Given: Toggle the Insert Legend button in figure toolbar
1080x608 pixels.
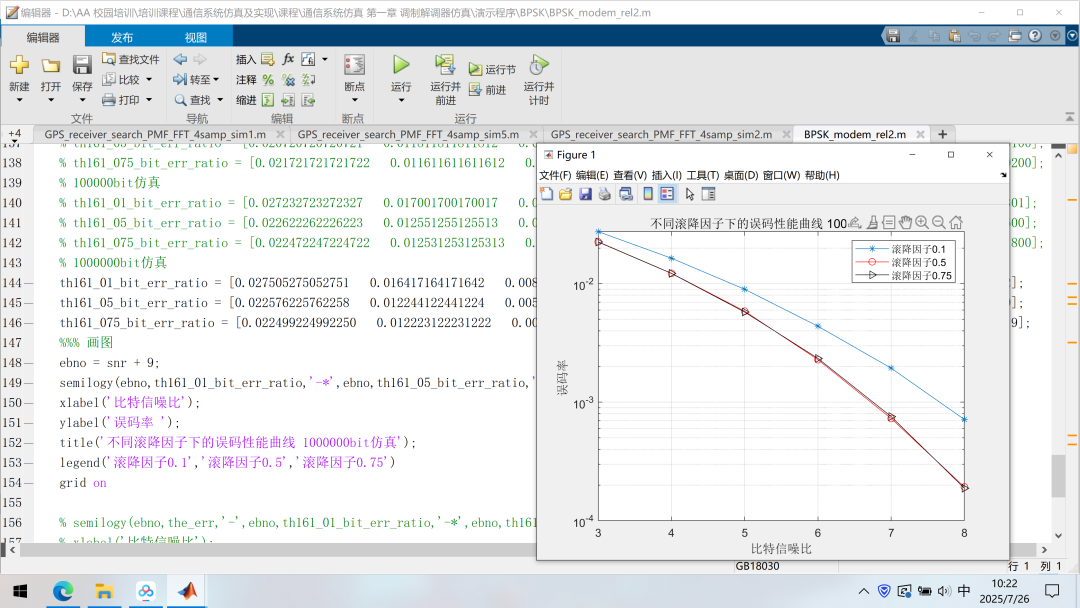Looking at the screenshot, I should coord(667,194).
